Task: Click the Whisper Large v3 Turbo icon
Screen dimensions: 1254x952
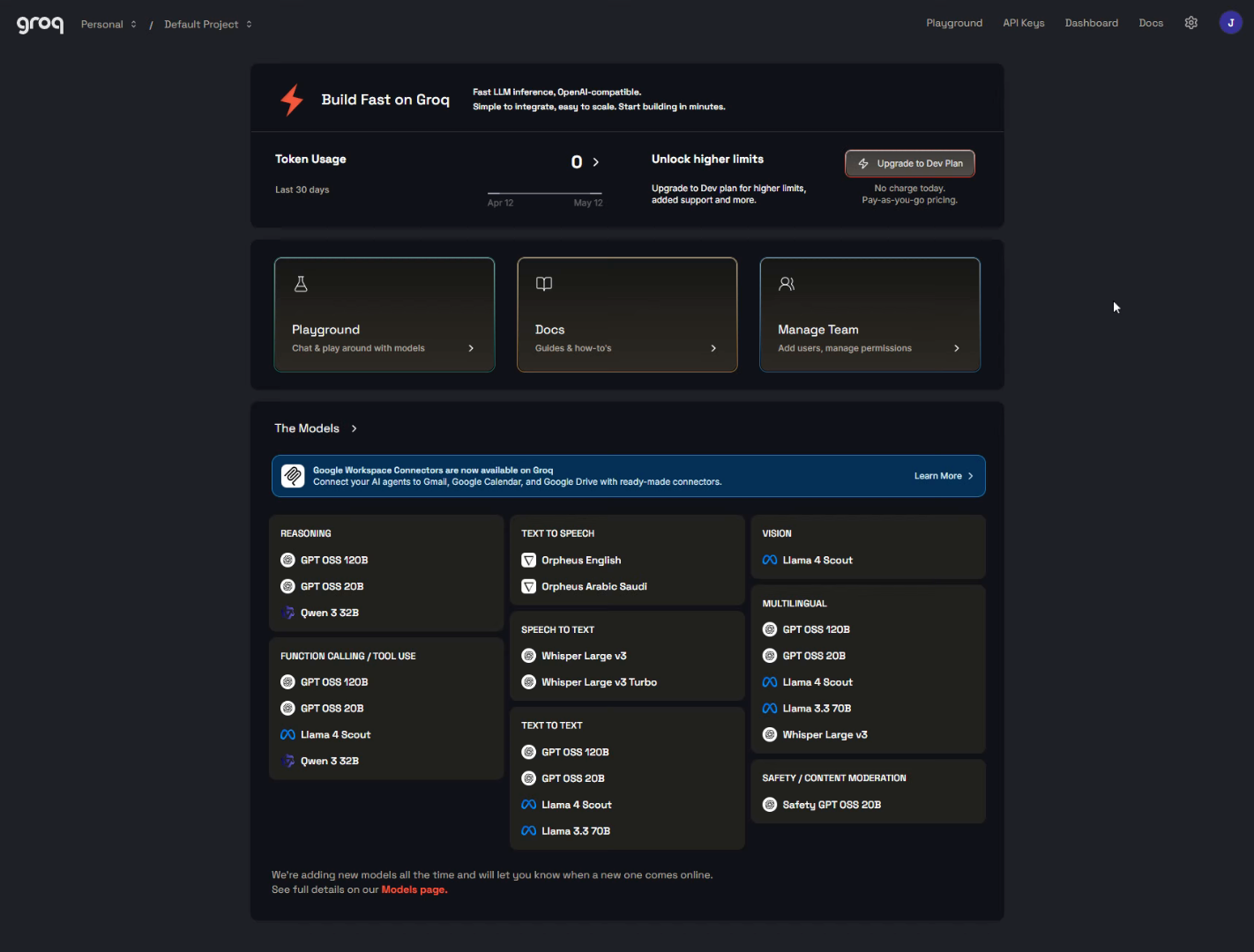Action: [x=529, y=682]
